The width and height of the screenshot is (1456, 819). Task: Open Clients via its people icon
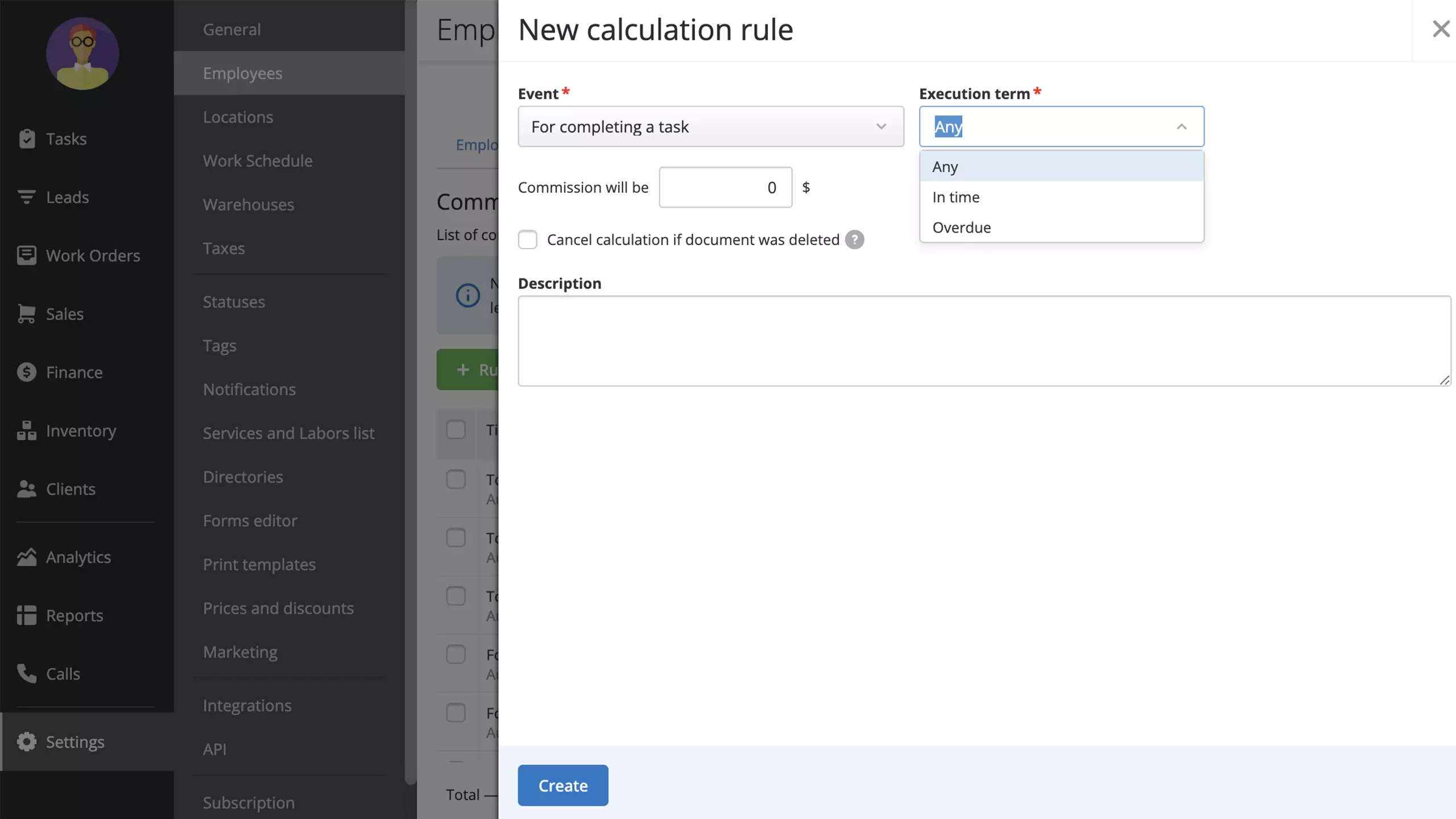tap(27, 489)
